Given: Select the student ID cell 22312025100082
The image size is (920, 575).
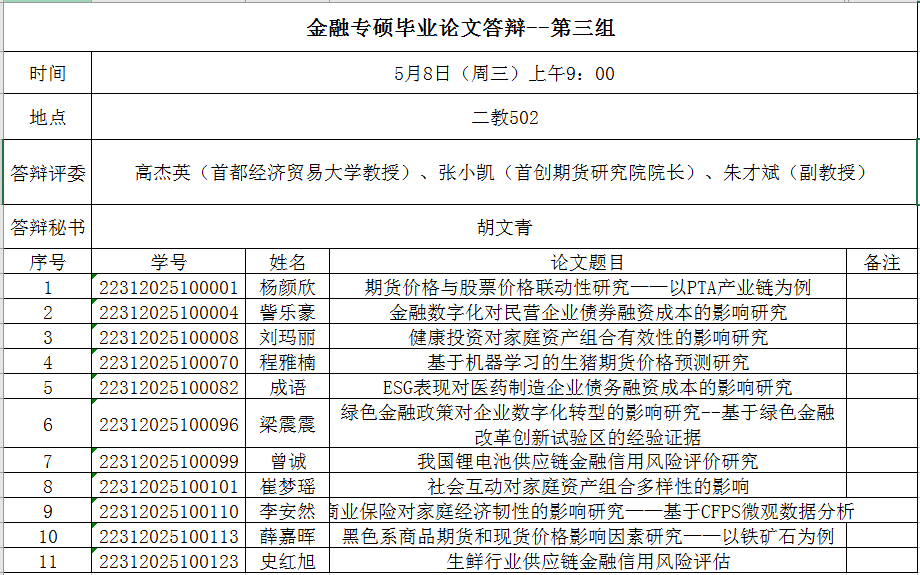Looking at the screenshot, I should point(168,387).
